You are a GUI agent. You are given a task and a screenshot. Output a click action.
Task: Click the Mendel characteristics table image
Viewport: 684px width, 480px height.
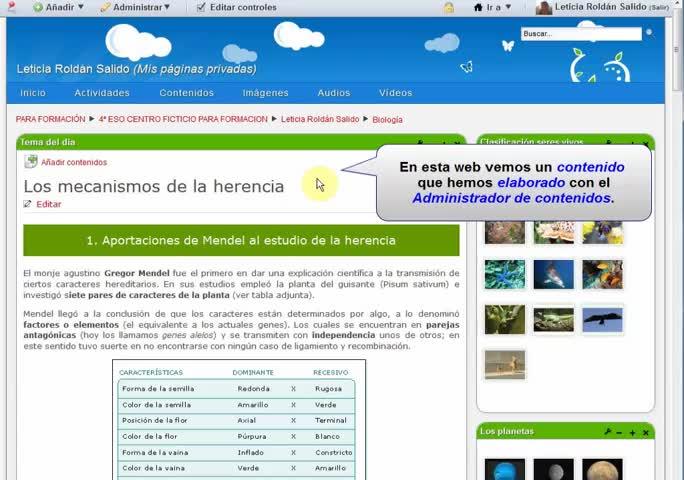[239, 420]
